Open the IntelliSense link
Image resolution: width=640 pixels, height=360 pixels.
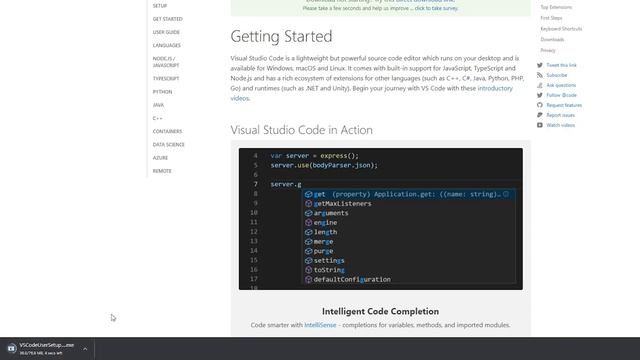coord(320,325)
